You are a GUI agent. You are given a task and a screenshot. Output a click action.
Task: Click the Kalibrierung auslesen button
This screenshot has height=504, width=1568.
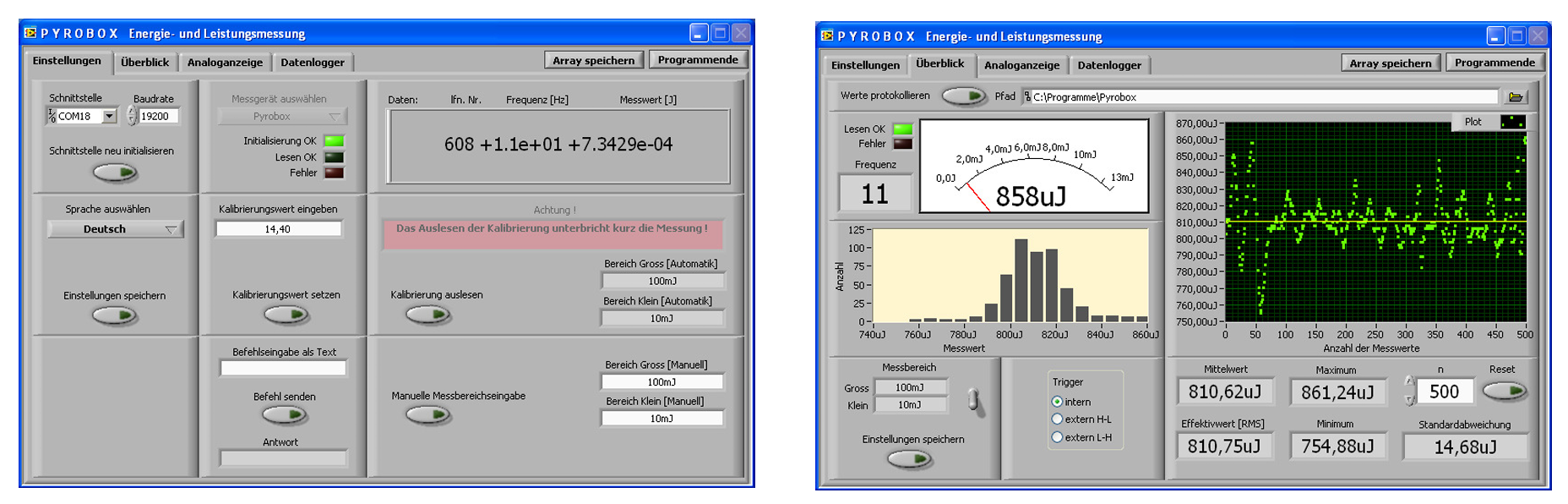428,315
